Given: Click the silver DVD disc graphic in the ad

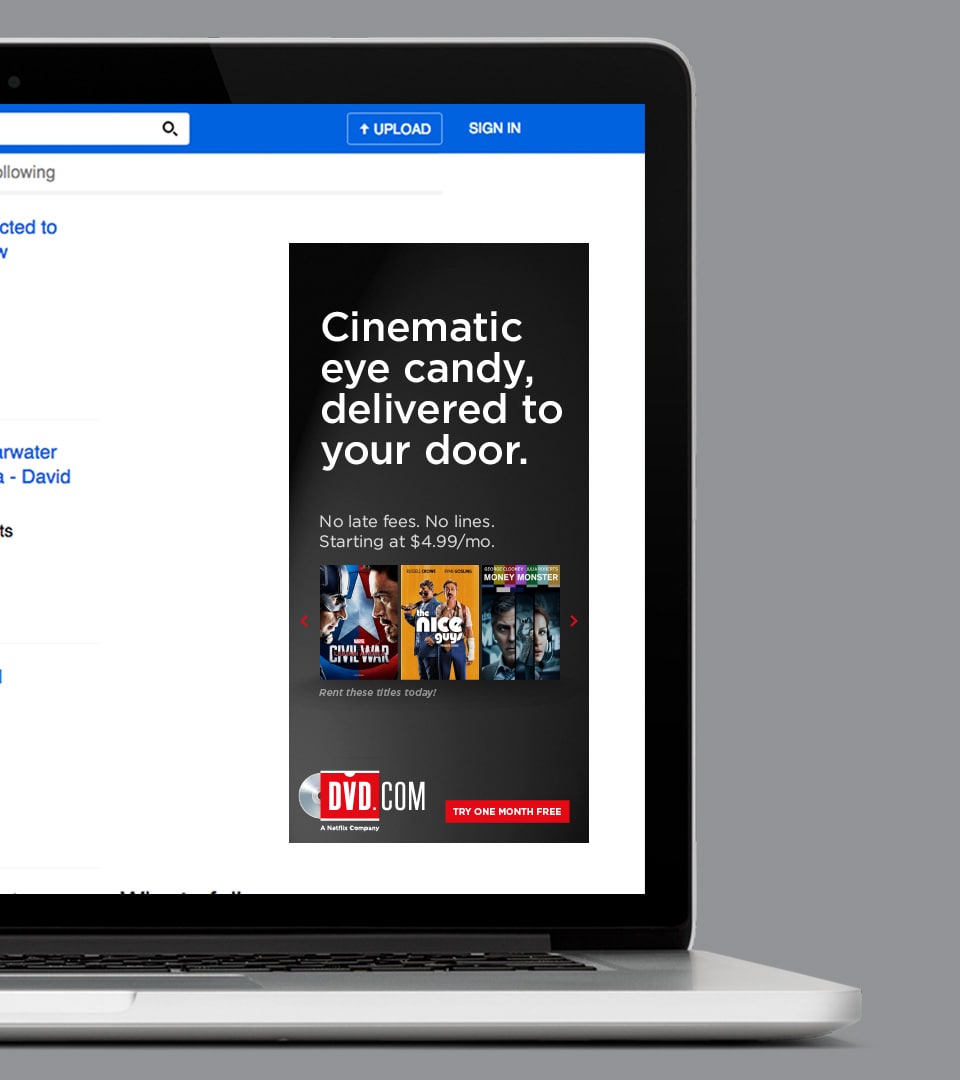Looking at the screenshot, I should tap(311, 797).
